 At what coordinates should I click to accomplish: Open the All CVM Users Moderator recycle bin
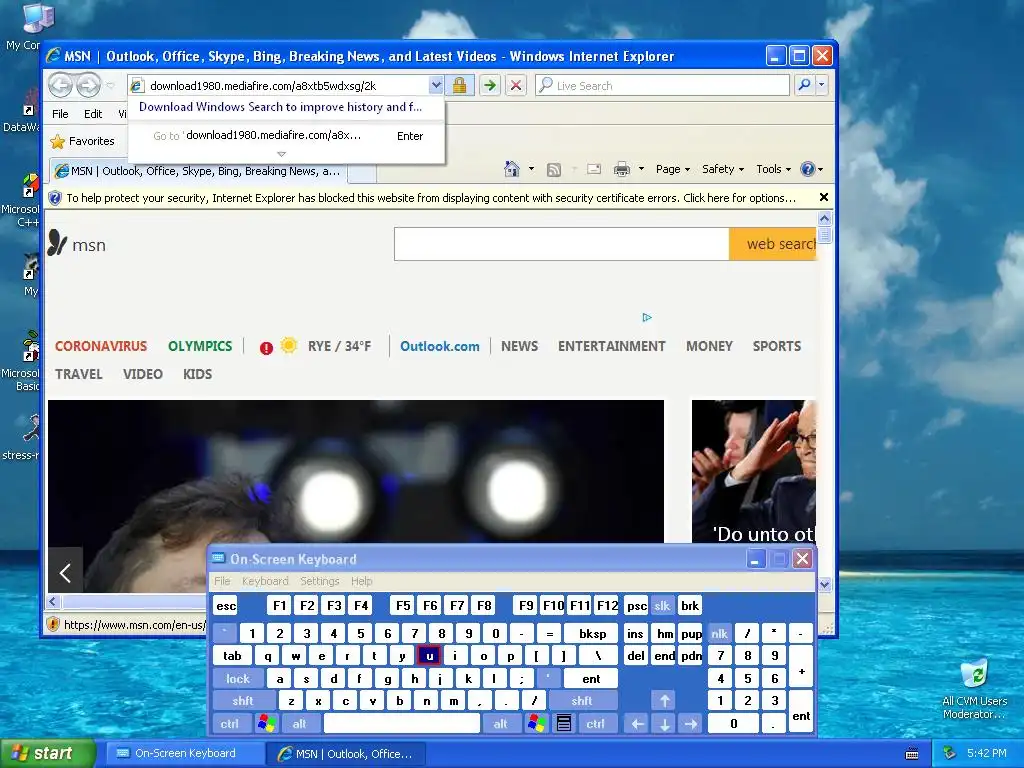(974, 689)
